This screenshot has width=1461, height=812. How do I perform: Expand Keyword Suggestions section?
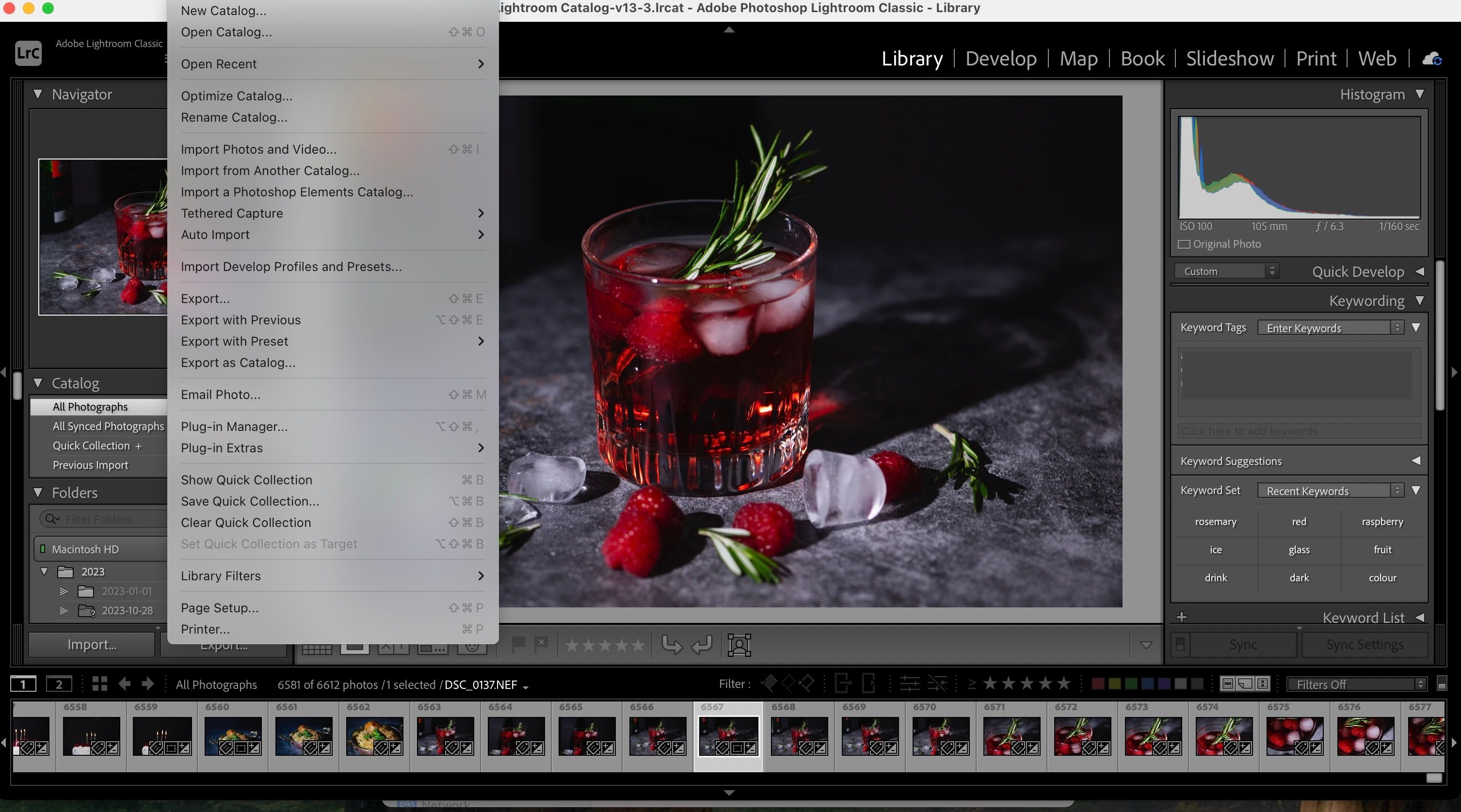[x=1416, y=461]
